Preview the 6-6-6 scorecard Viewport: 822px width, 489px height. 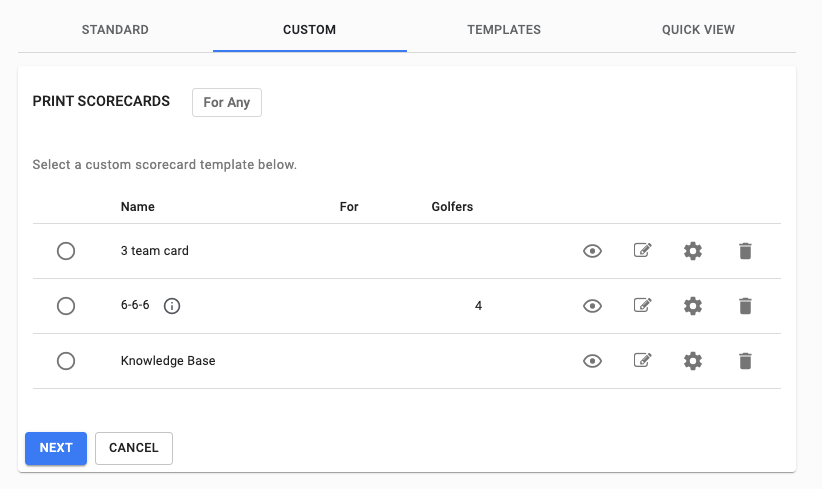pos(592,306)
